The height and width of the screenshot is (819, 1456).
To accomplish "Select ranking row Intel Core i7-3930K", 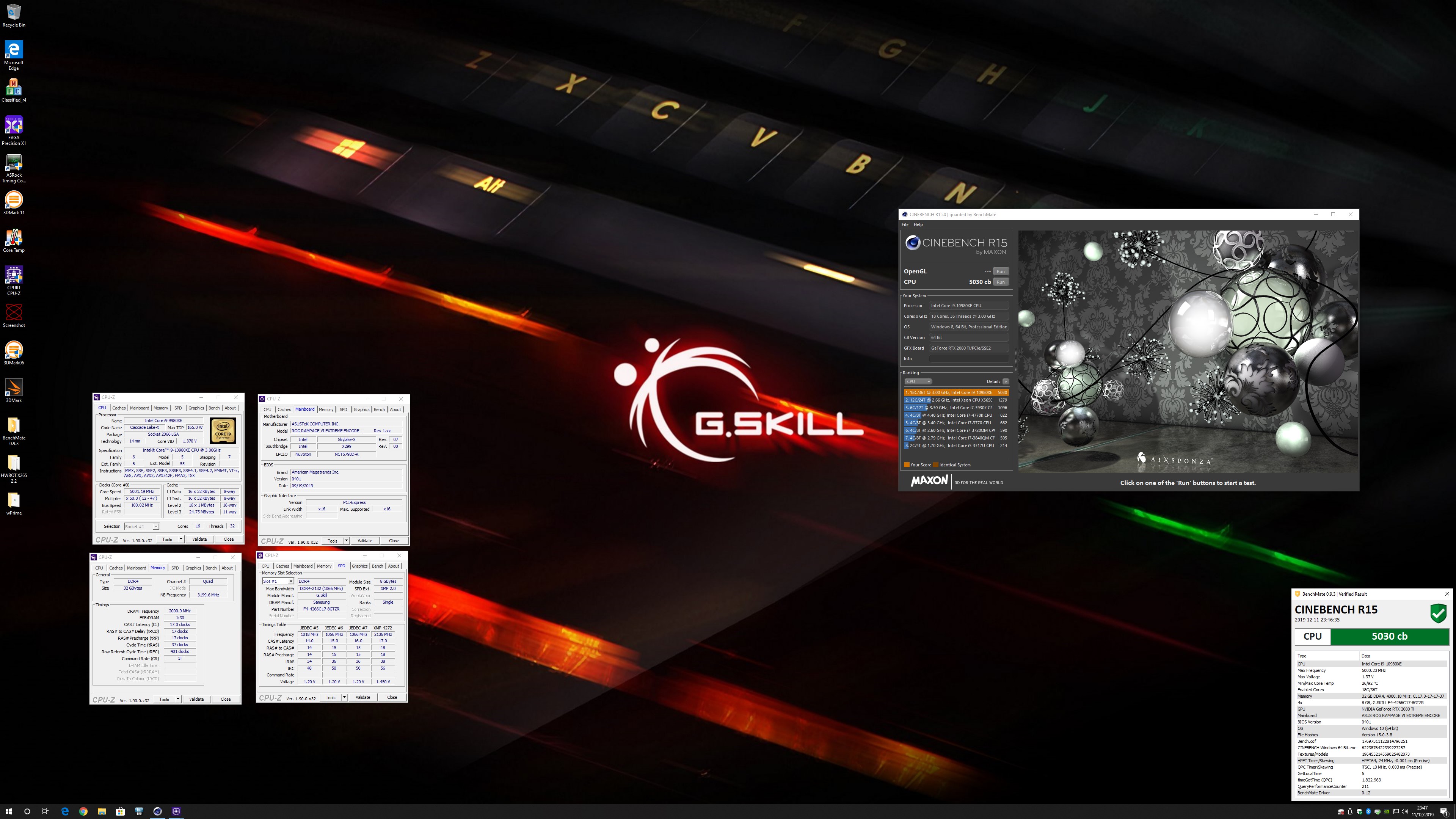I will tap(956, 408).
